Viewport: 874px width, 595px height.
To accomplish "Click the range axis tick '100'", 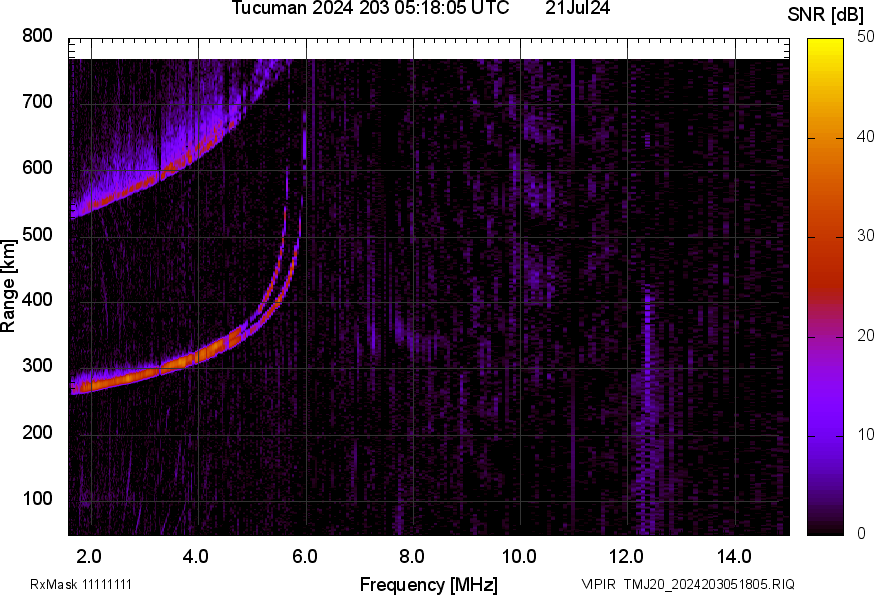I will [x=37, y=498].
